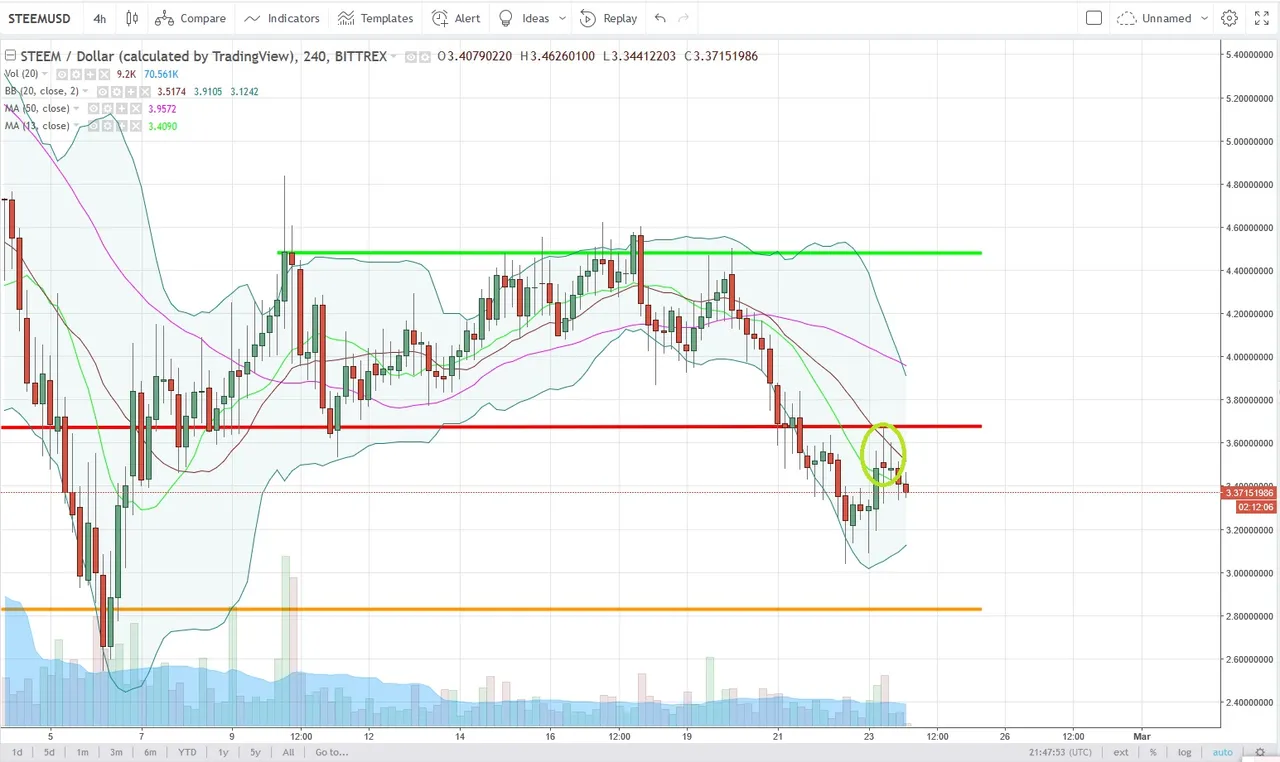Open chart properties gear in top toolbar
The image size is (1280, 762).
click(1230, 18)
